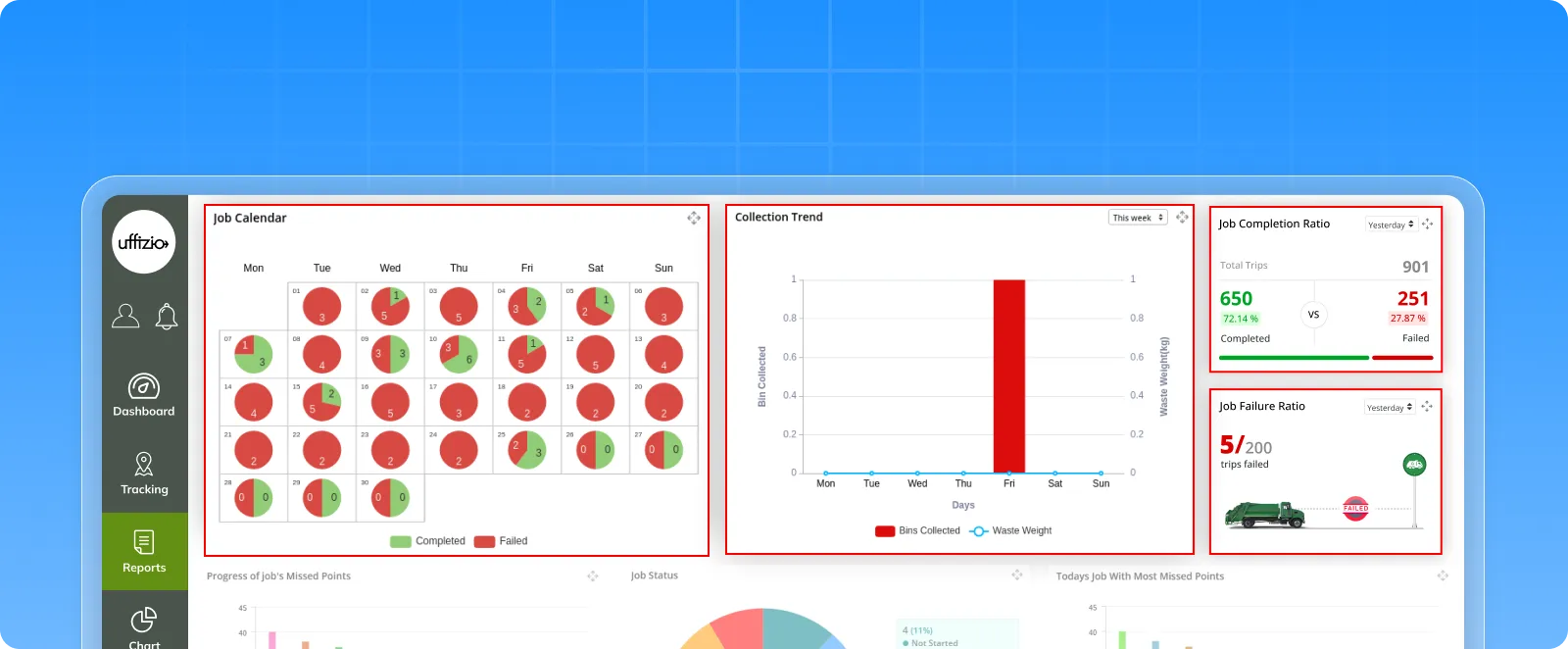This screenshot has width=1568, height=649.
Task: Toggle the Failed legend in Job Calendar
Action: coord(501,541)
